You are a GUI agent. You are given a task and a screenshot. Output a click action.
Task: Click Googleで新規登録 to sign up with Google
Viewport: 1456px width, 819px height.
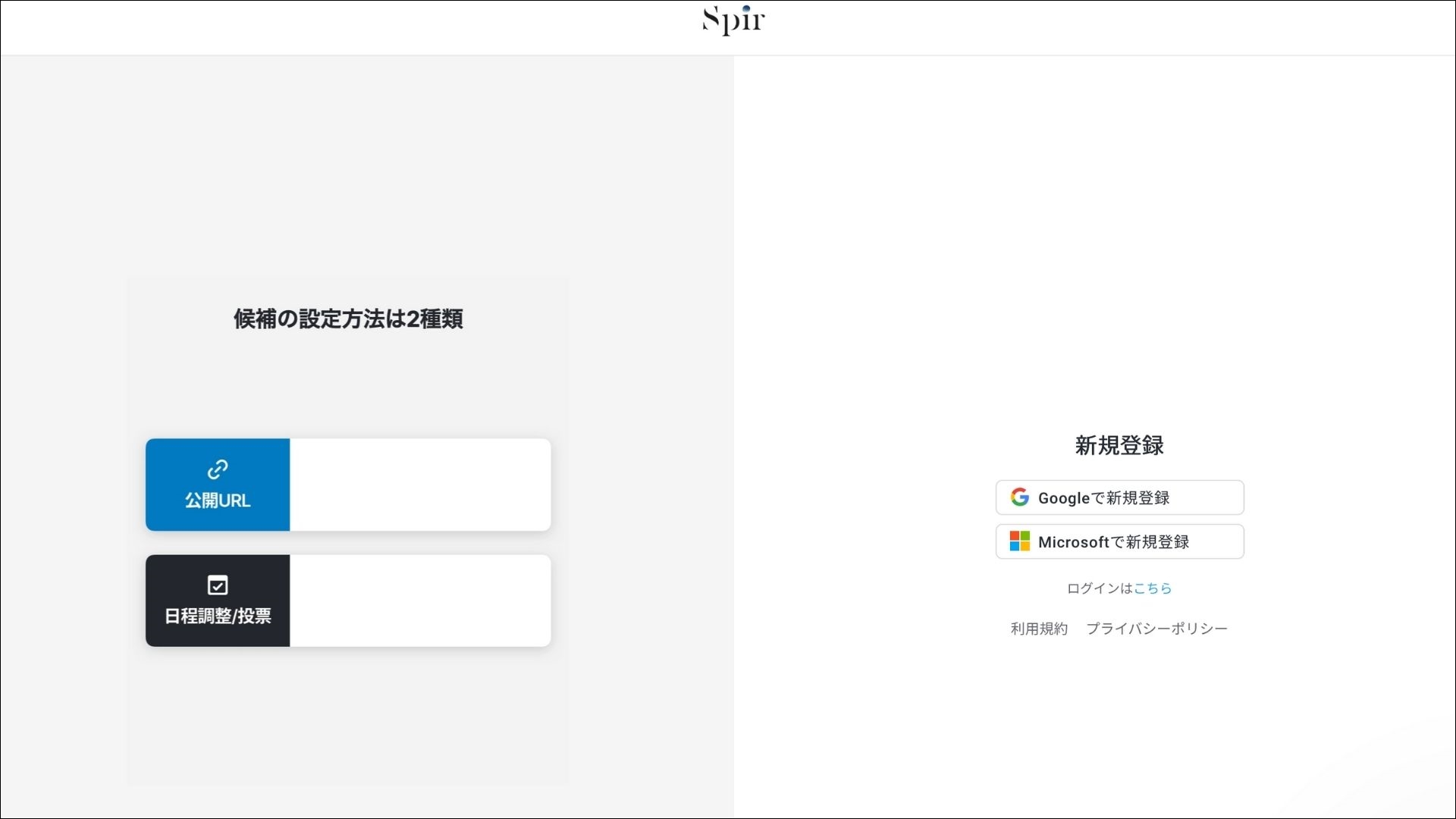1119,497
